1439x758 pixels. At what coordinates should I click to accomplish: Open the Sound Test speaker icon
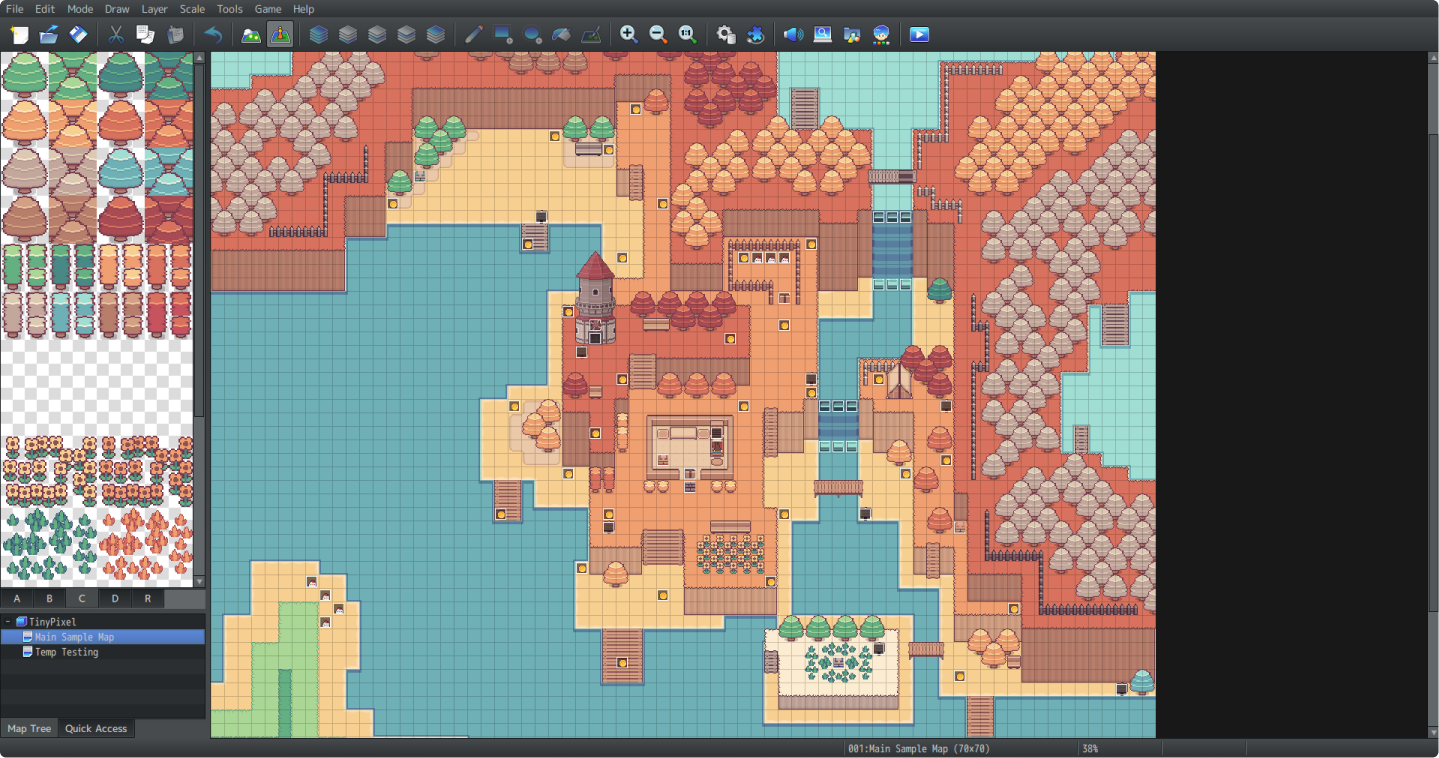794,35
